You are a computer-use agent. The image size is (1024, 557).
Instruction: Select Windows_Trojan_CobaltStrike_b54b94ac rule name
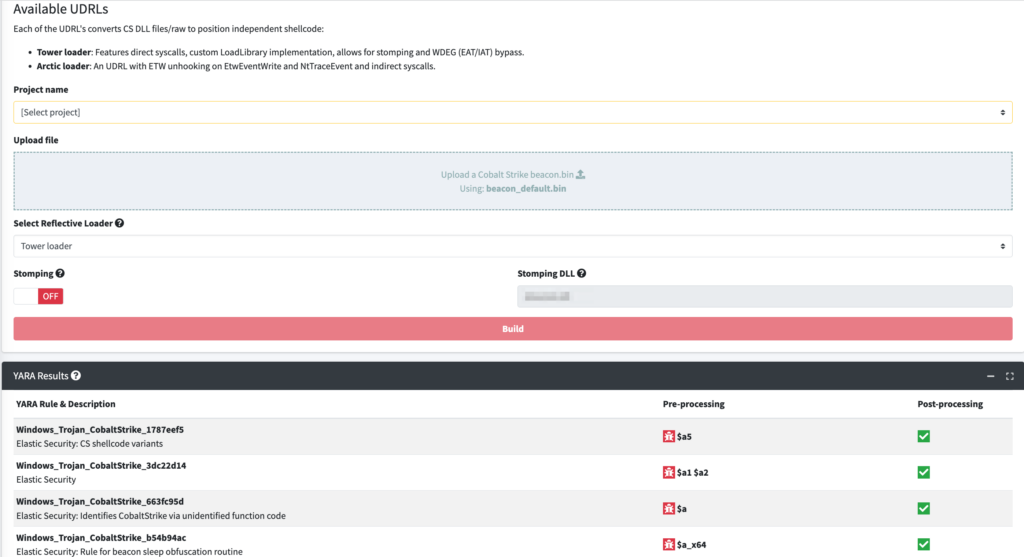pyautogui.click(x=101, y=537)
